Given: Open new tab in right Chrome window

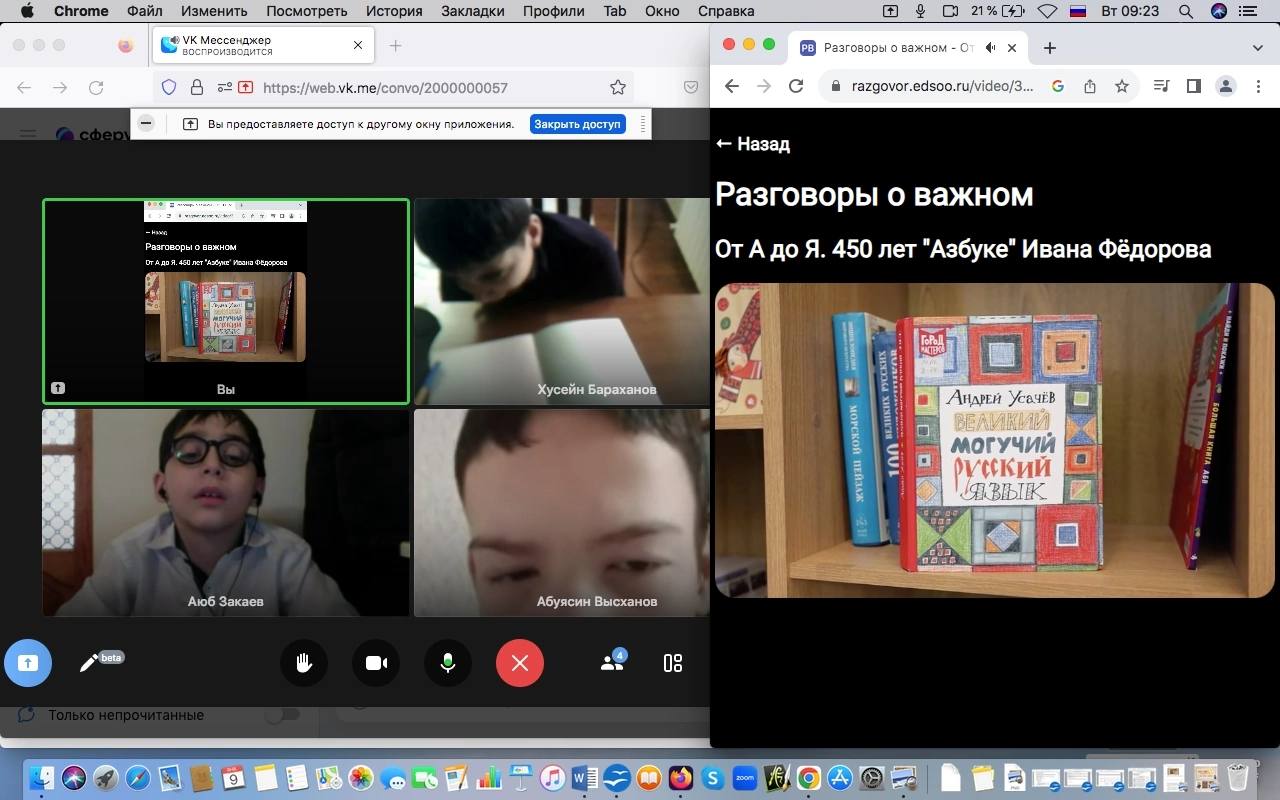Looking at the screenshot, I should click(1049, 48).
